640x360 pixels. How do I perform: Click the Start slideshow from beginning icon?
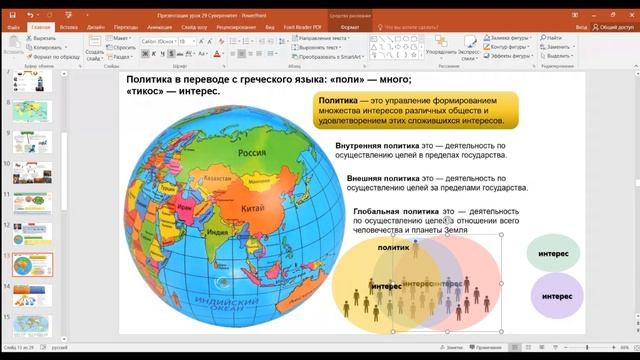[68, 15]
